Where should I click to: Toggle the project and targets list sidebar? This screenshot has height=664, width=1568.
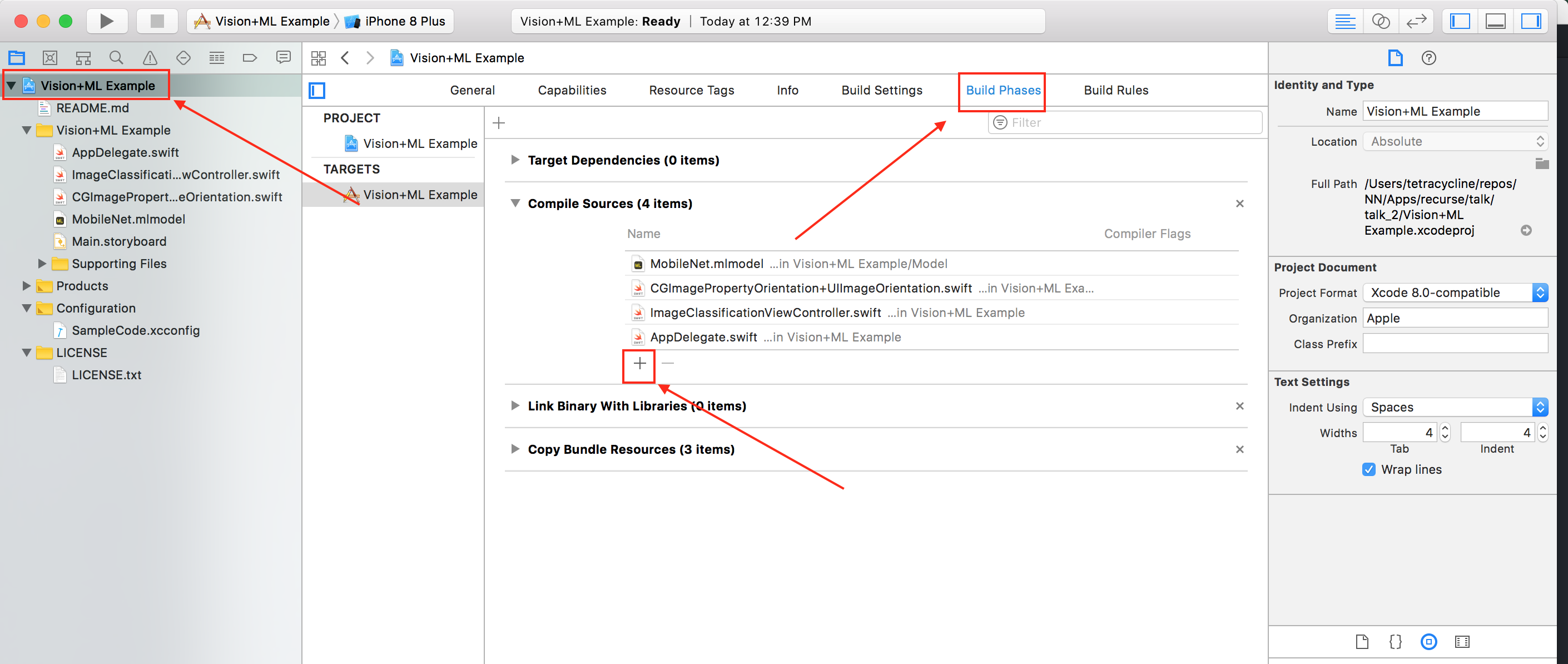[317, 91]
